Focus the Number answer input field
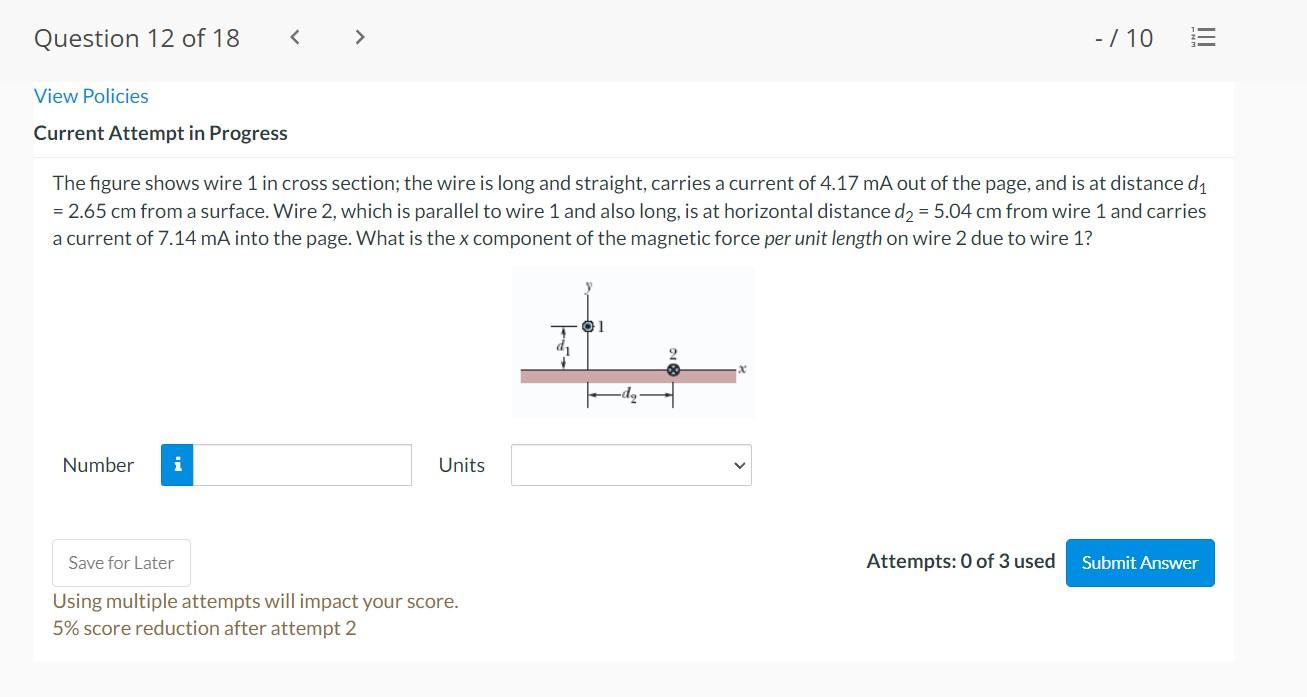 302,465
